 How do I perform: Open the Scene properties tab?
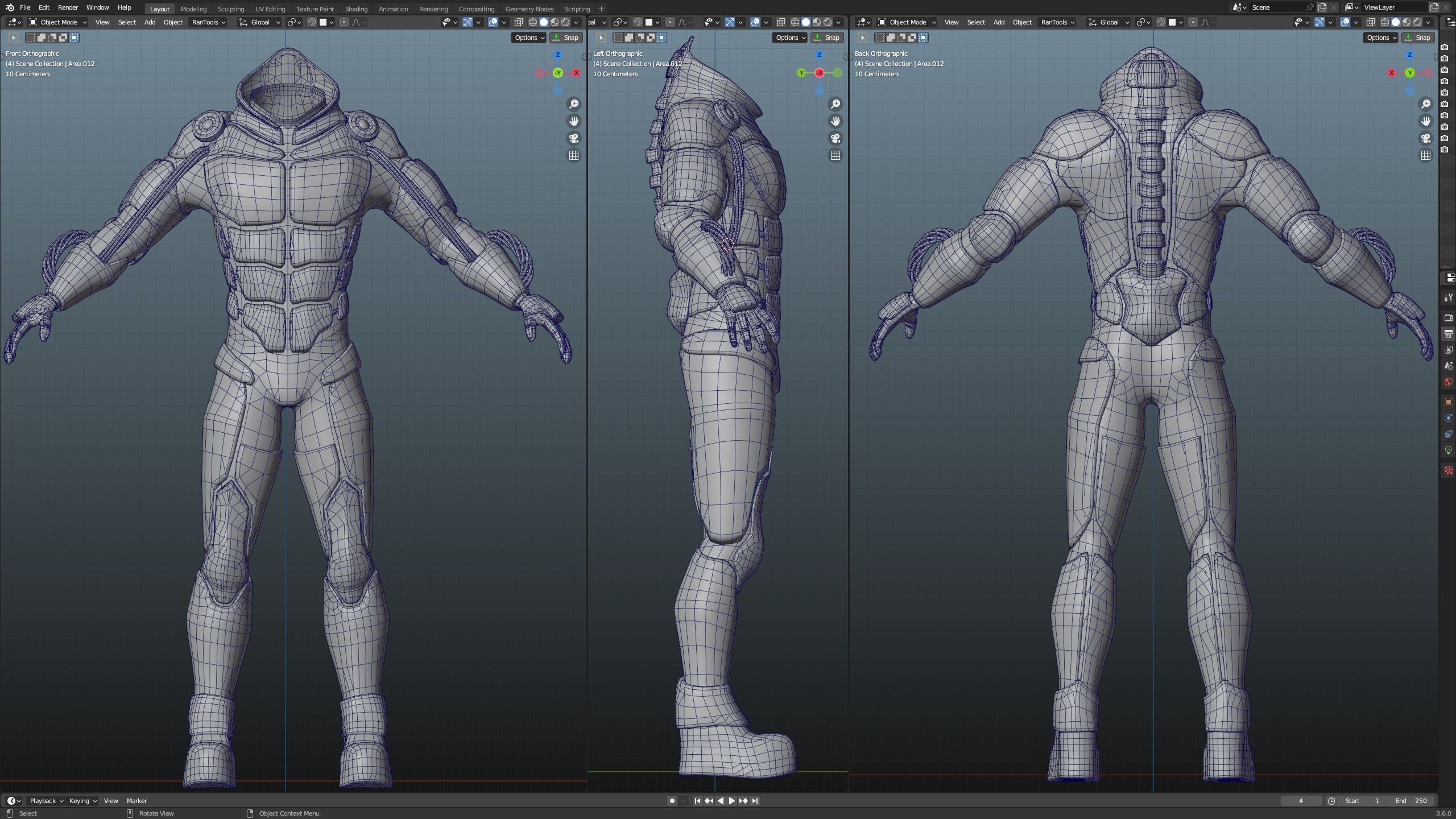[1449, 366]
